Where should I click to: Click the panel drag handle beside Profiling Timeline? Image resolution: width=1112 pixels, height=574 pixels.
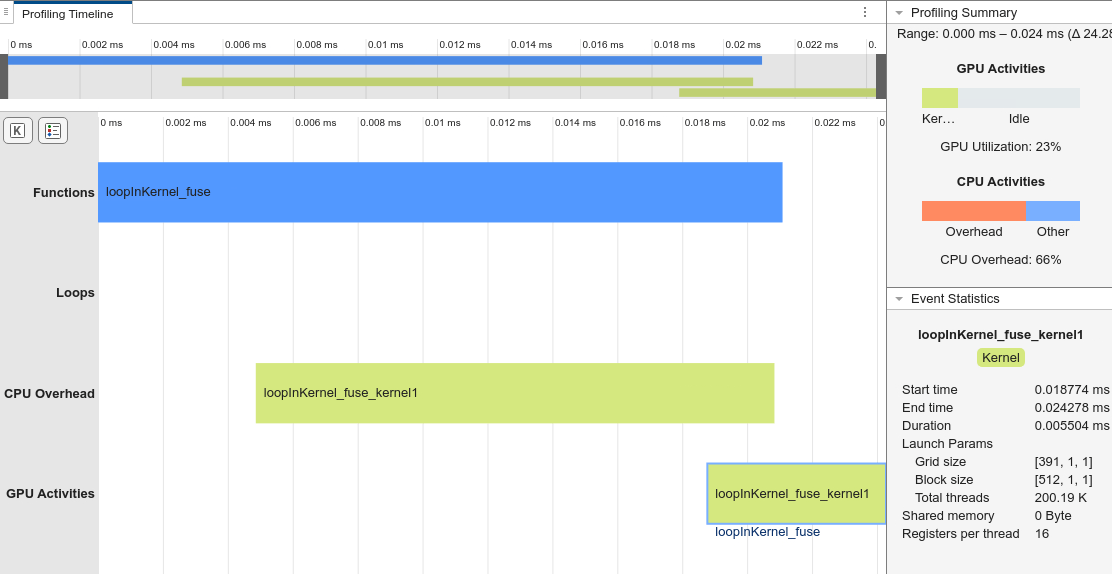pos(6,12)
